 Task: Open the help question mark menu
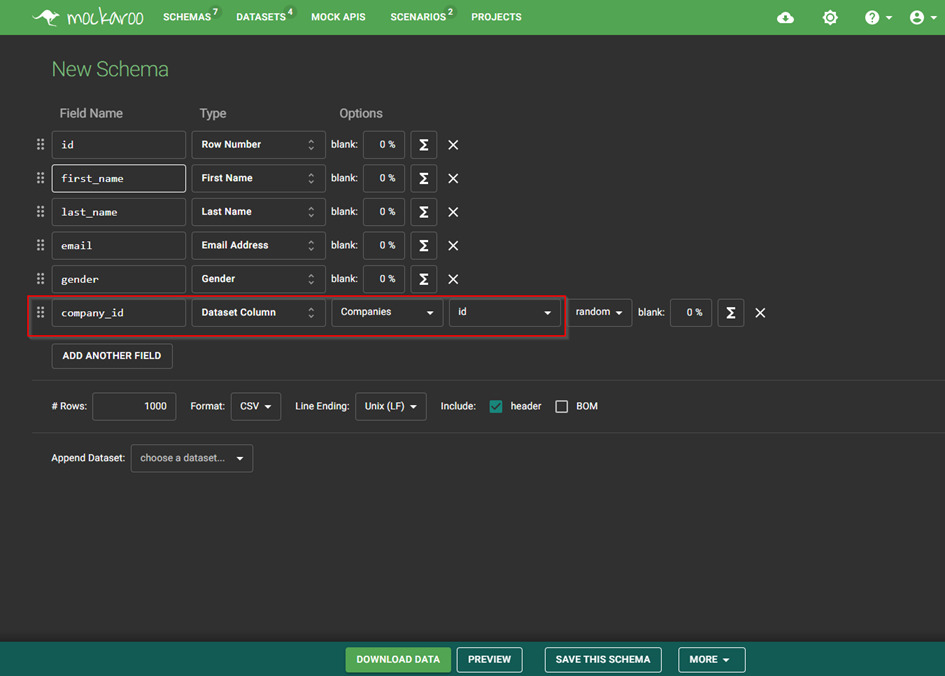[x=877, y=18]
